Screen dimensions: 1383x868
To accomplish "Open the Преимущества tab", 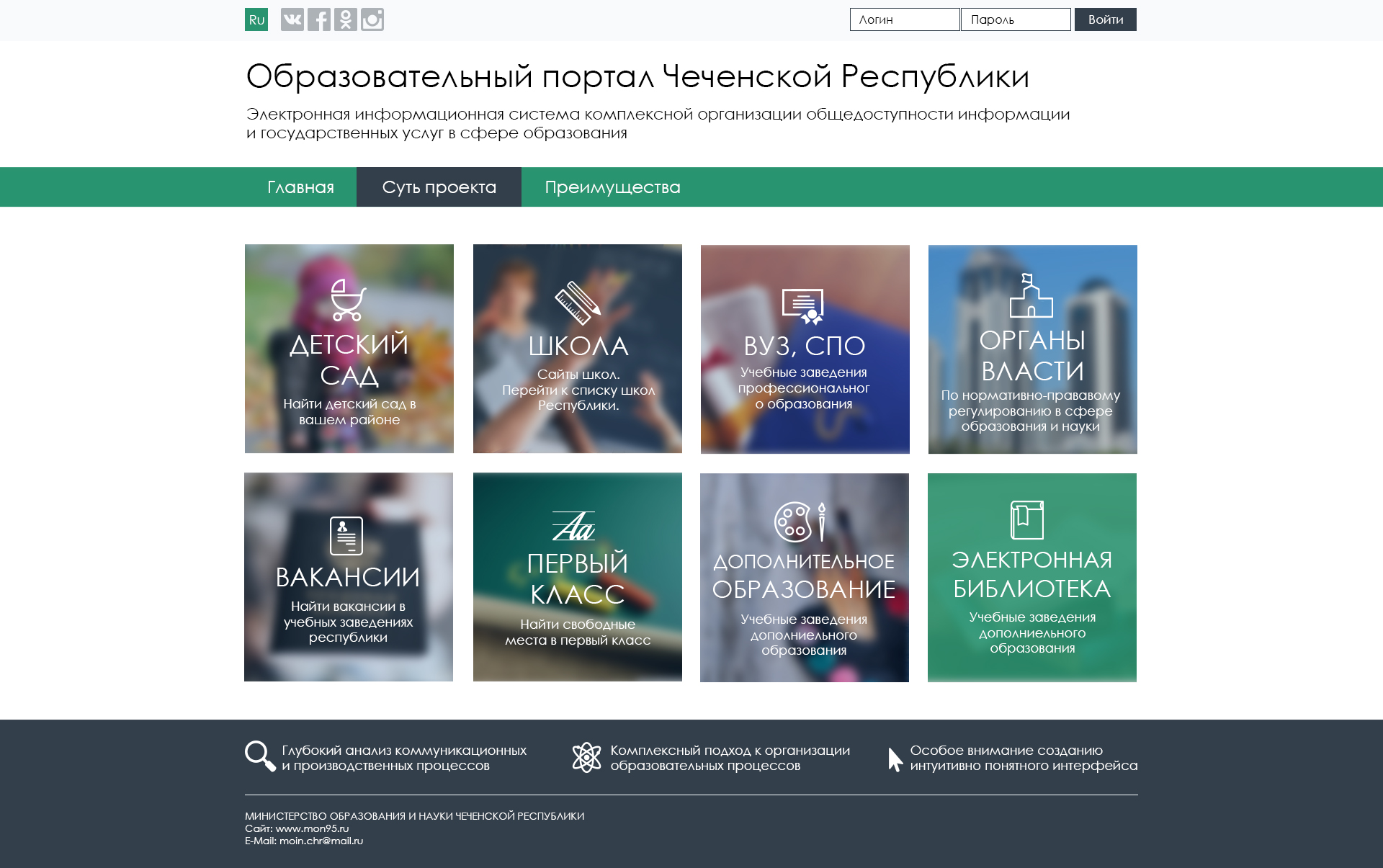I will click(612, 187).
